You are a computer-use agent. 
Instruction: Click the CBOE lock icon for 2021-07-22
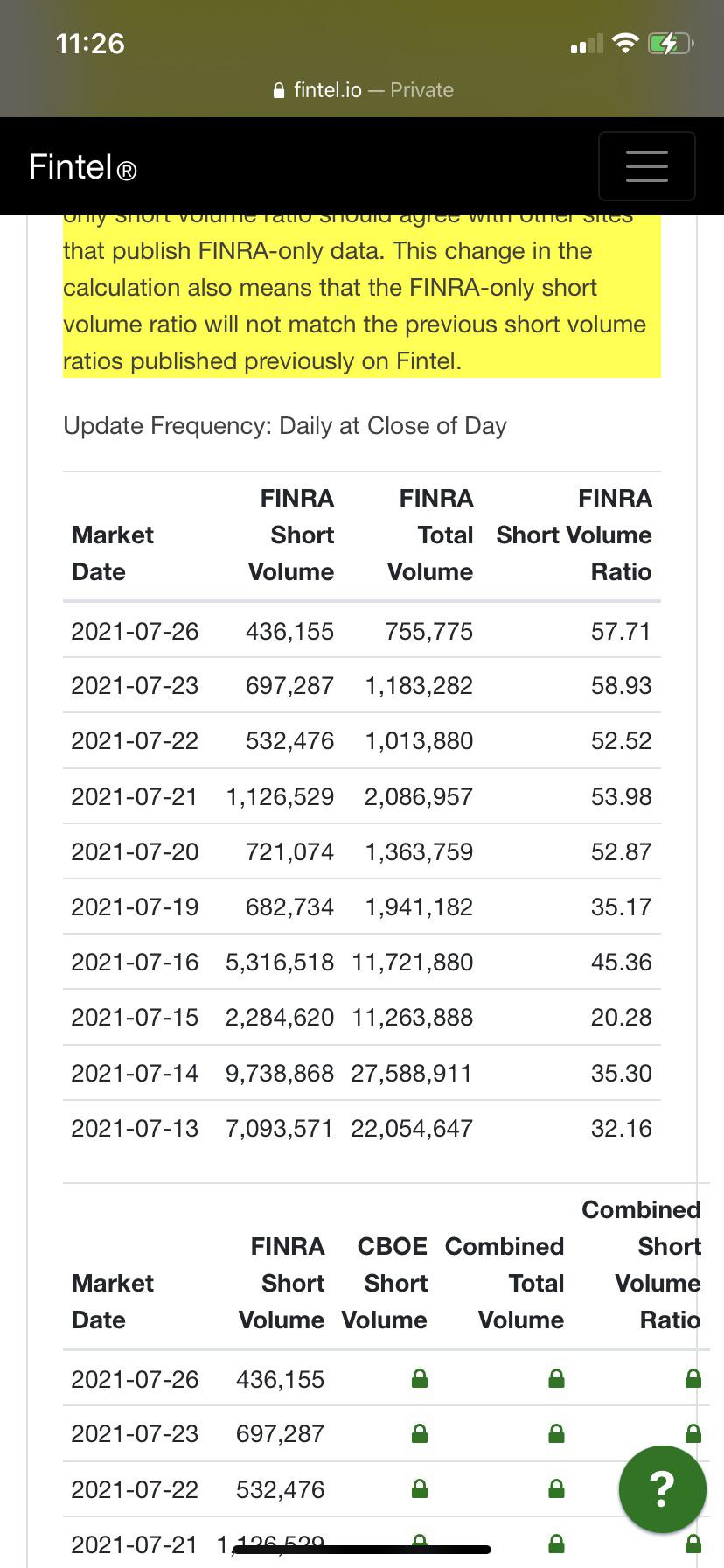tap(420, 1489)
